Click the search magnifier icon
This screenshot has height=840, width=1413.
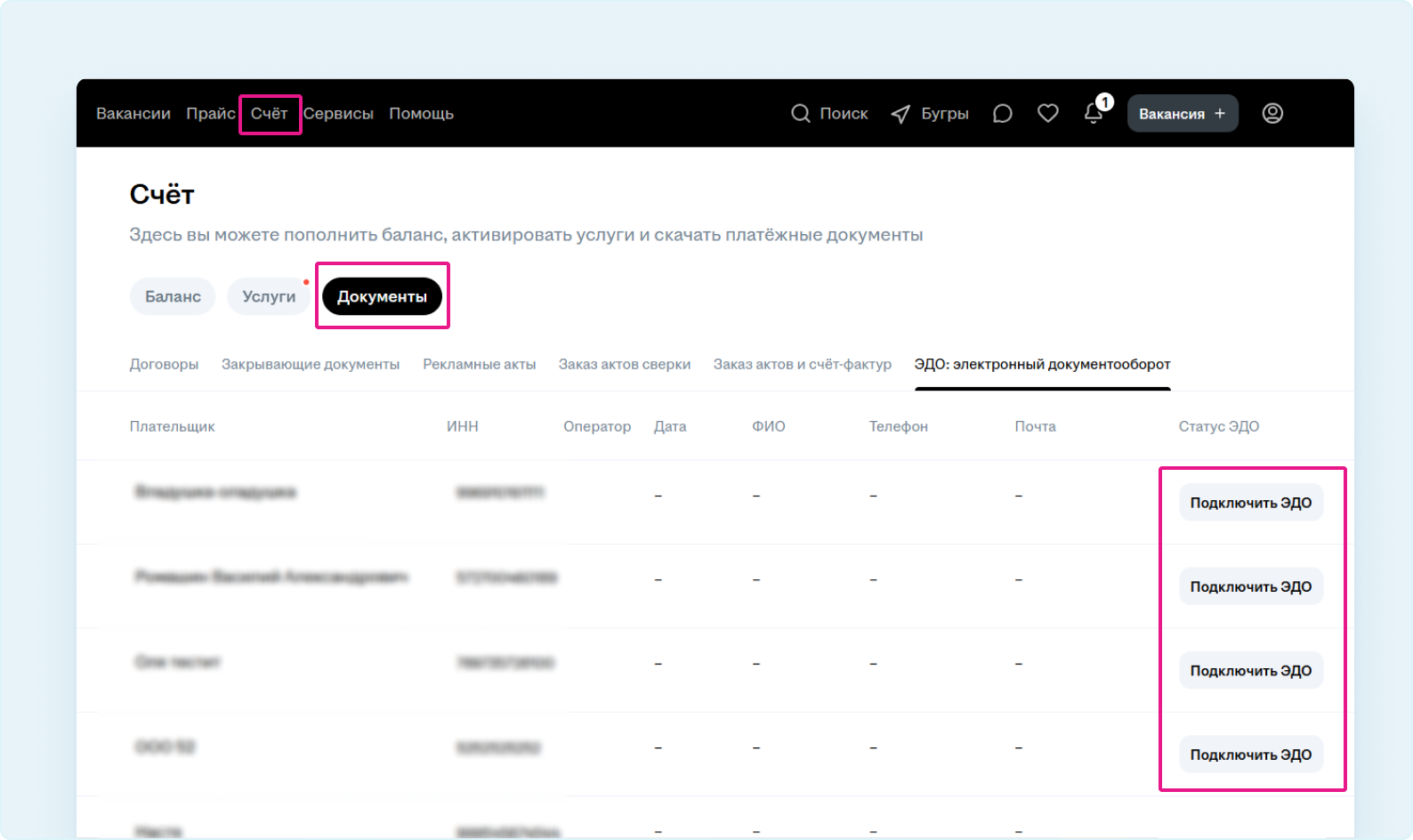(801, 114)
